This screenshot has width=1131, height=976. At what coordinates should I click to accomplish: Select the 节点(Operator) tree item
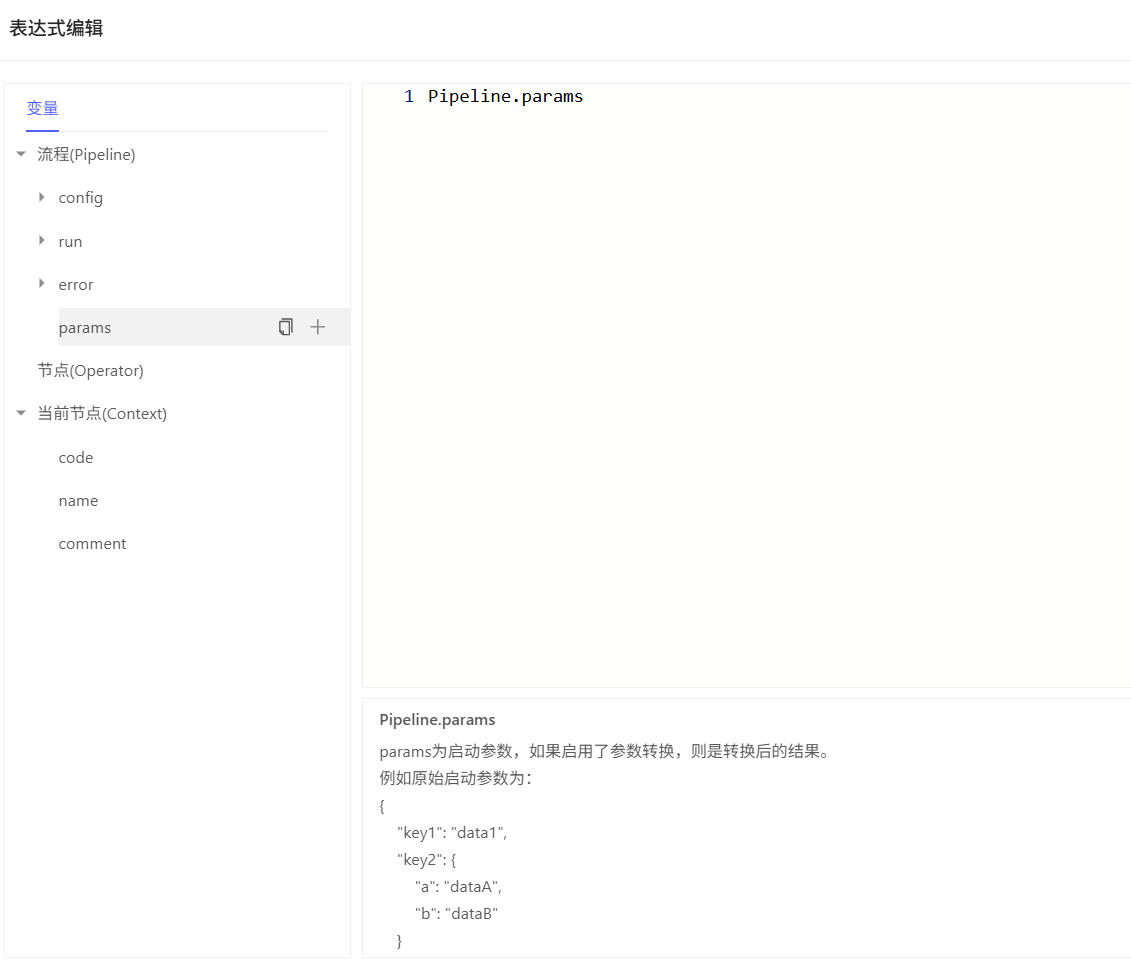click(x=91, y=371)
